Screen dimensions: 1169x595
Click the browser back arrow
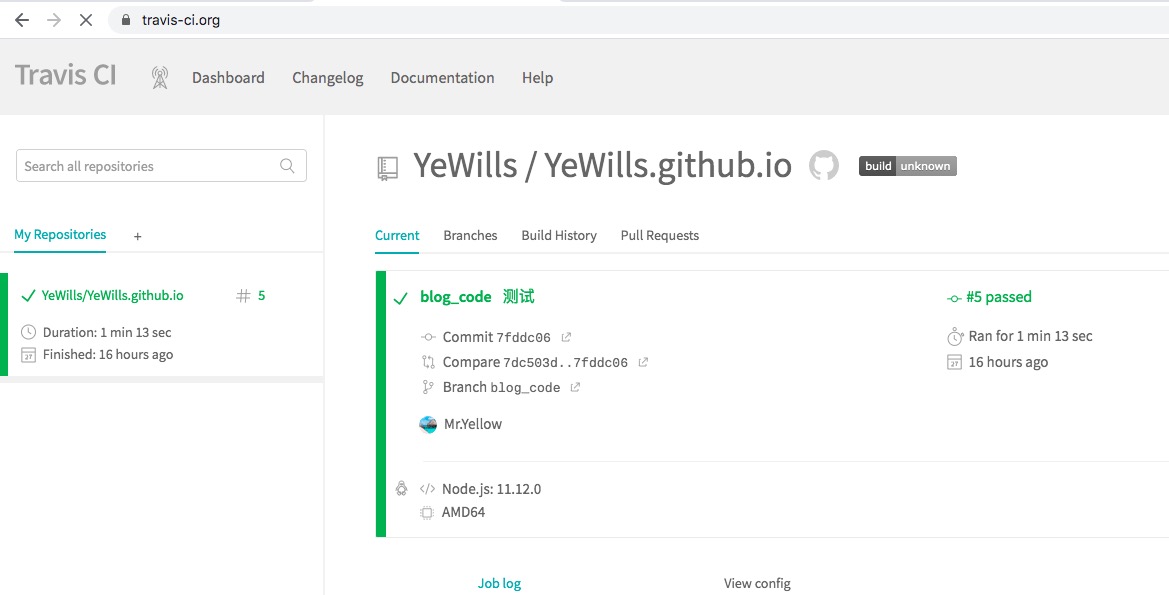[x=22, y=20]
